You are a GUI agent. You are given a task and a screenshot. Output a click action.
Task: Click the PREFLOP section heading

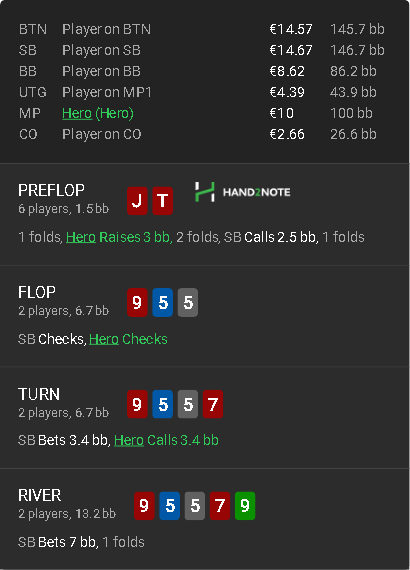click(51, 190)
